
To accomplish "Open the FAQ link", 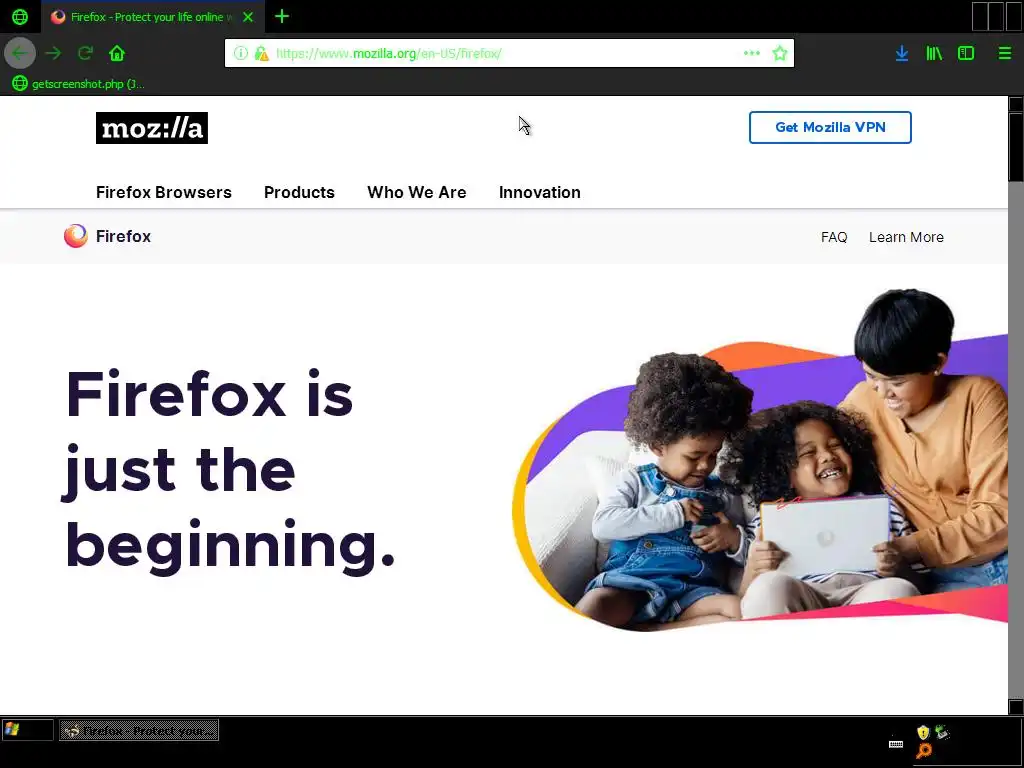I will (x=834, y=237).
